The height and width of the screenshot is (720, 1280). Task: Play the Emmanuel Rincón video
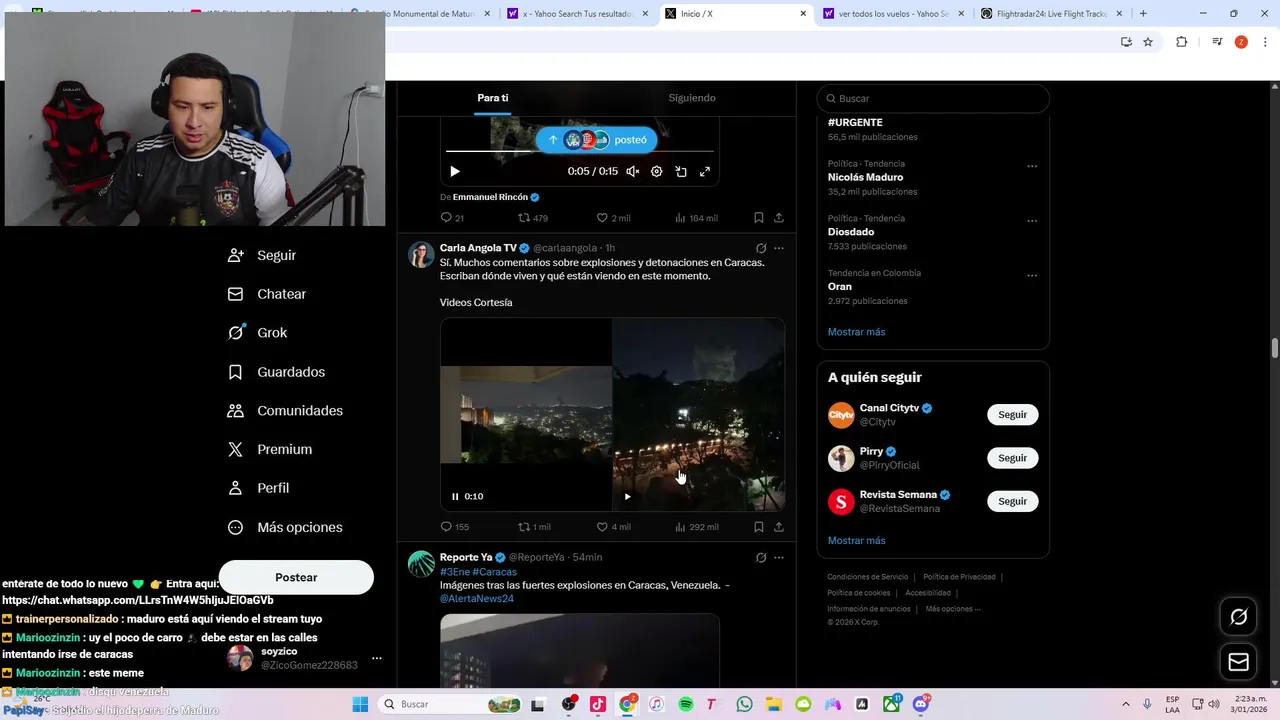click(x=455, y=171)
